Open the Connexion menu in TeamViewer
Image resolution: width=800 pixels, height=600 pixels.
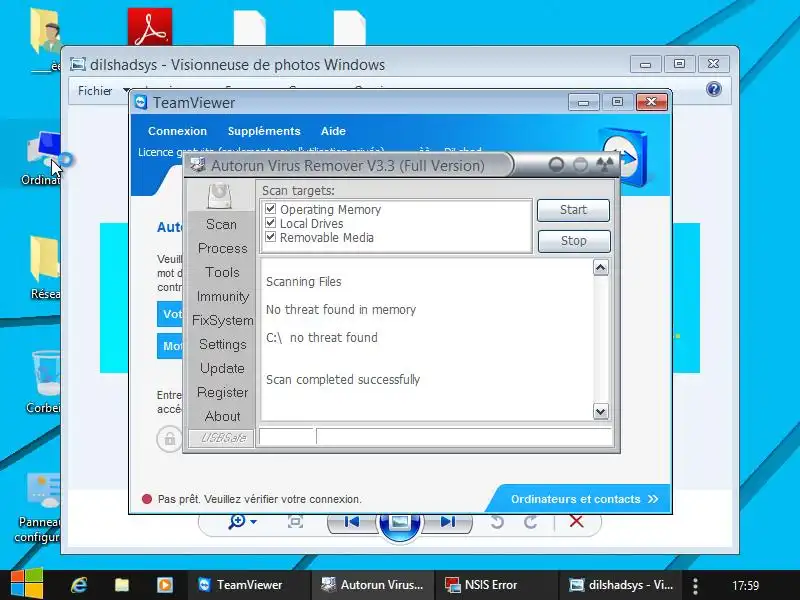click(177, 131)
